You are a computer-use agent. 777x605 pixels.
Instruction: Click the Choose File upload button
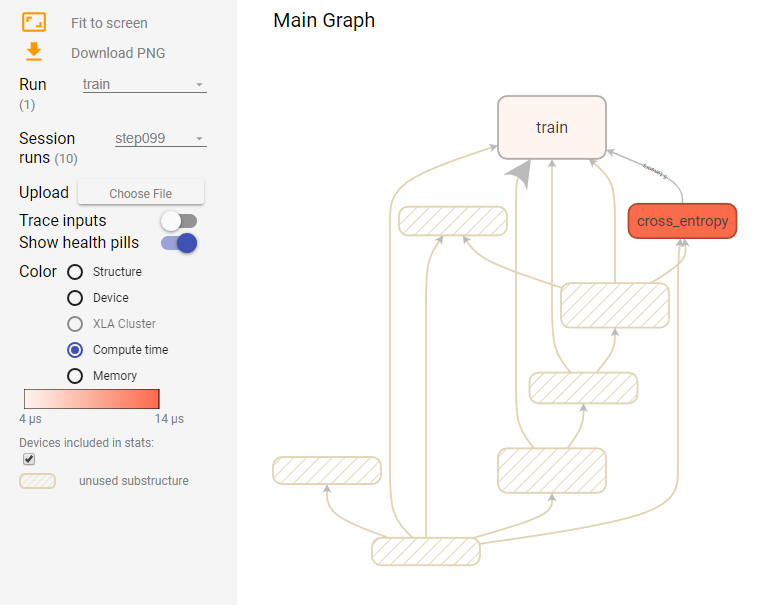click(x=141, y=193)
